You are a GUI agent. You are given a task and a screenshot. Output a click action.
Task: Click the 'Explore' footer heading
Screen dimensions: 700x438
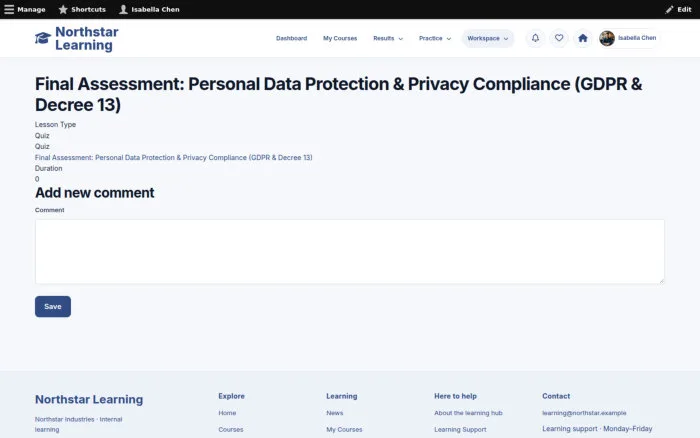coord(231,396)
